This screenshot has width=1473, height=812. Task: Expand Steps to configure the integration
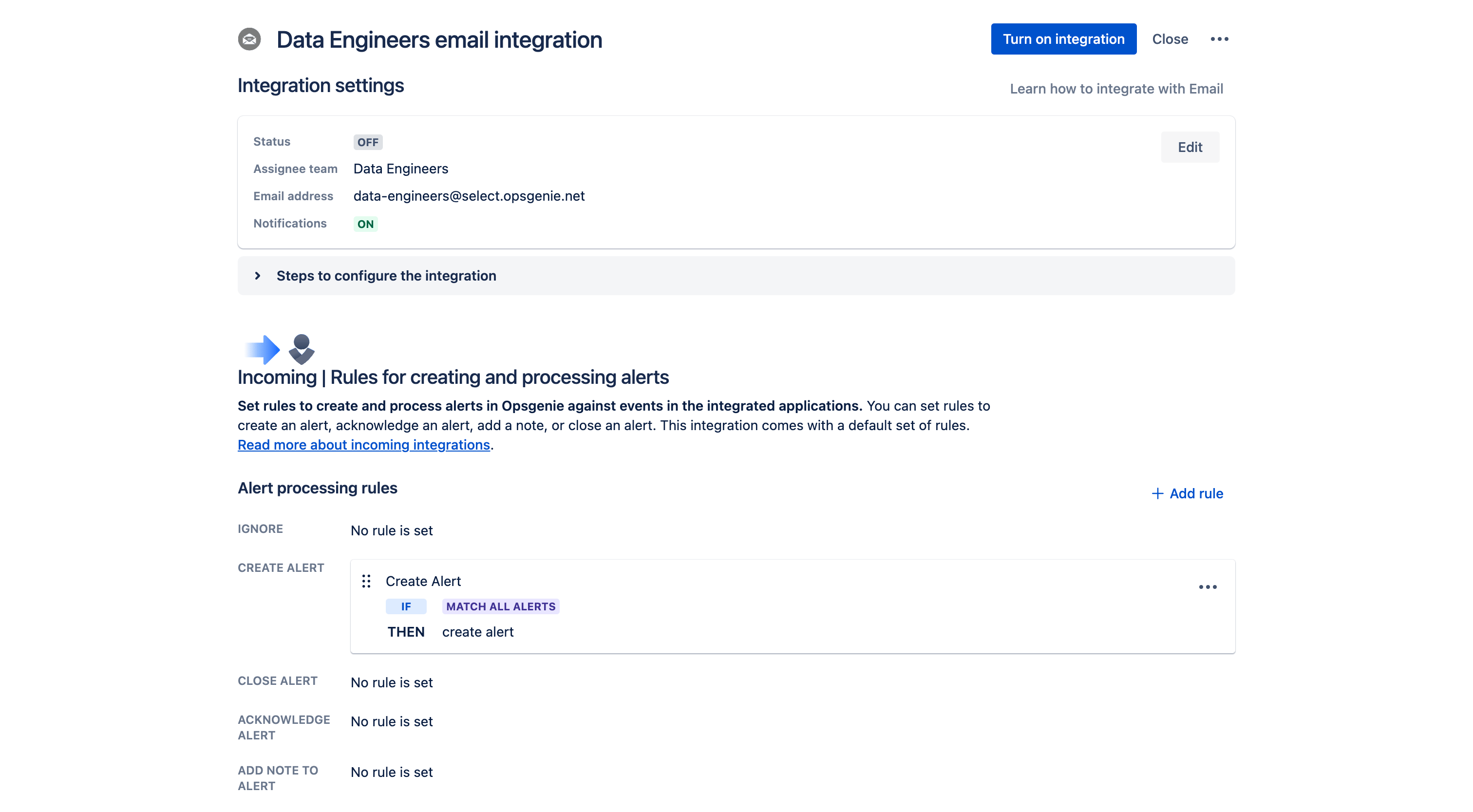pyautogui.click(x=736, y=276)
